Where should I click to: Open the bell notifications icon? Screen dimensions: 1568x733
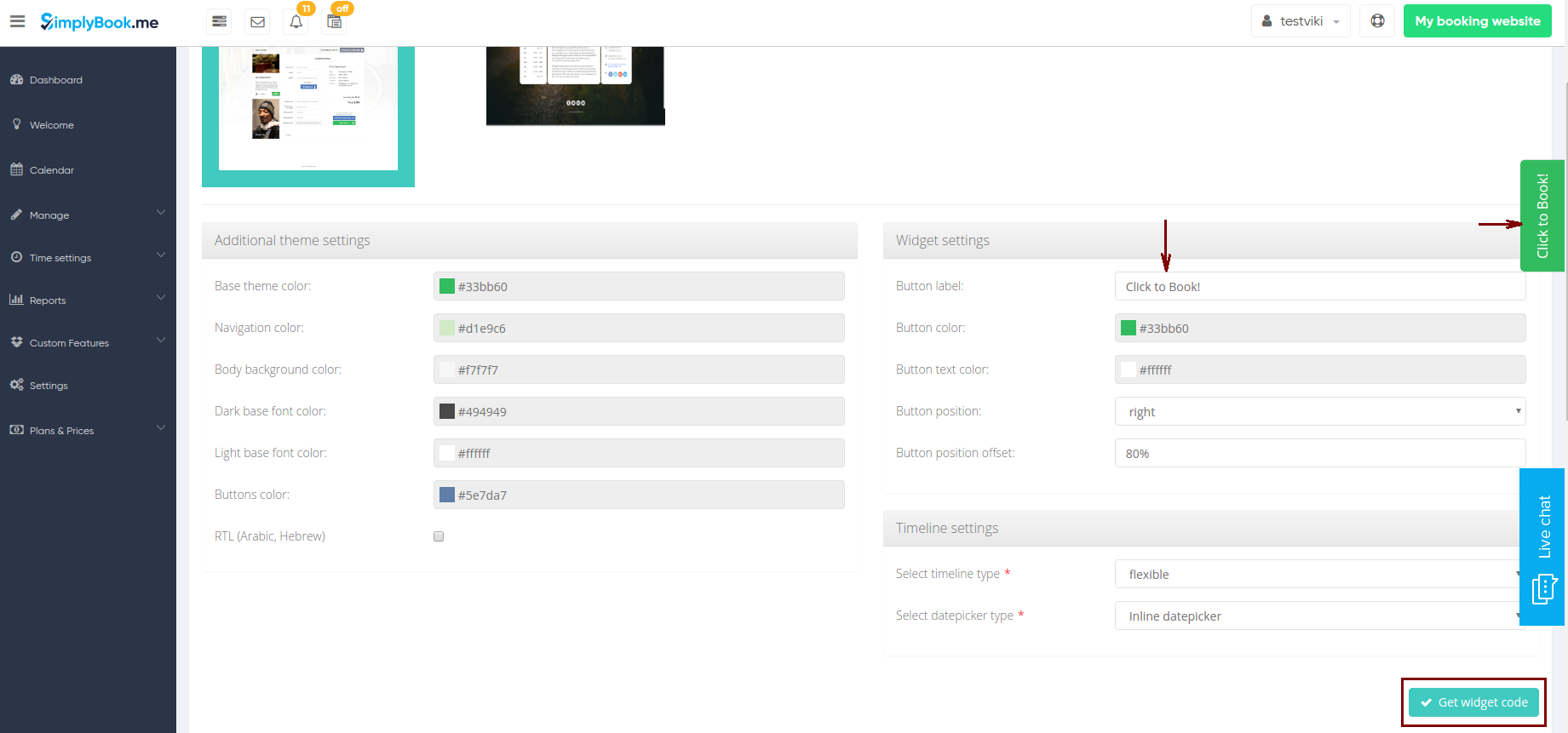pyautogui.click(x=296, y=21)
